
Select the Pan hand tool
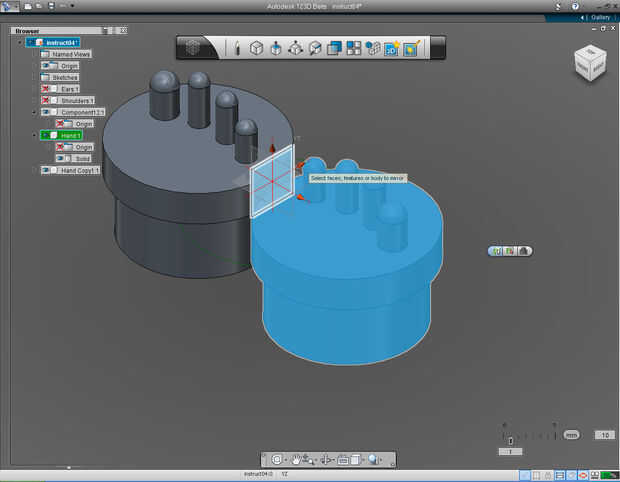click(x=297, y=459)
